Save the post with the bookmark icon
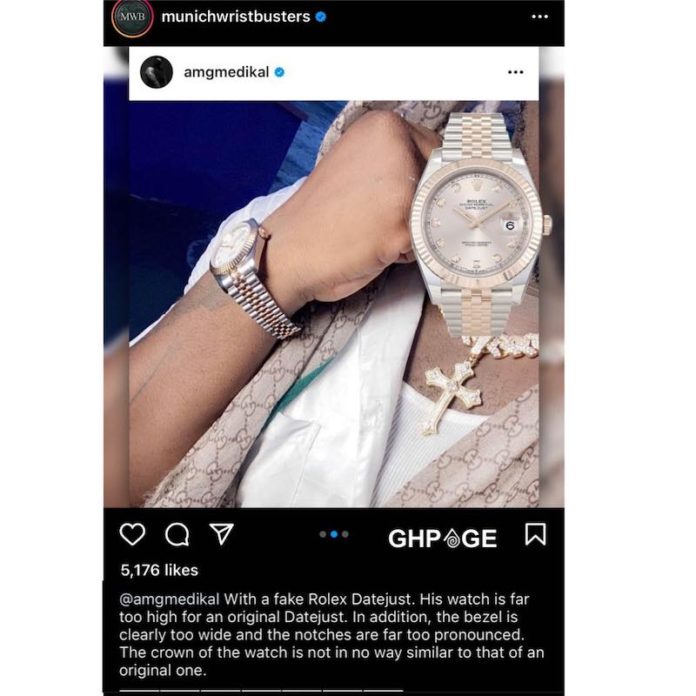This screenshot has height=696, width=696. point(535,534)
